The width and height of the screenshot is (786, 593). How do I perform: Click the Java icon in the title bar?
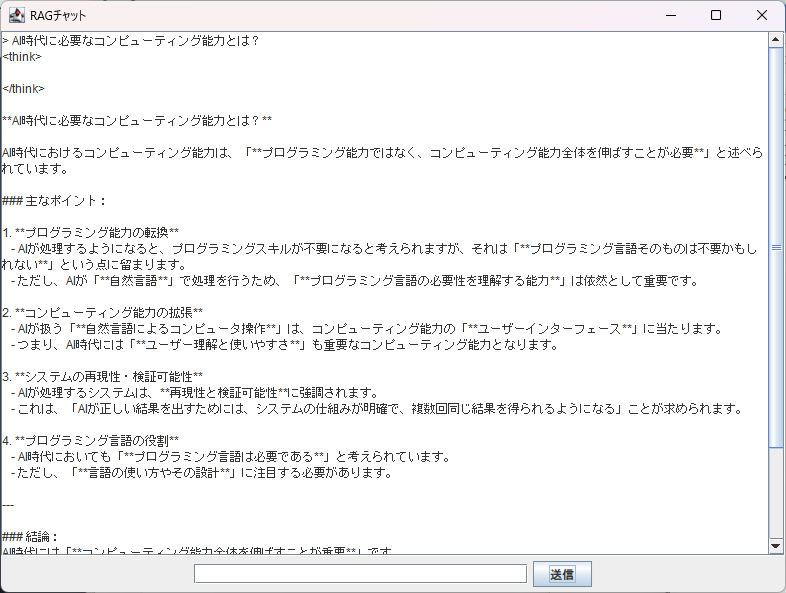pos(17,15)
